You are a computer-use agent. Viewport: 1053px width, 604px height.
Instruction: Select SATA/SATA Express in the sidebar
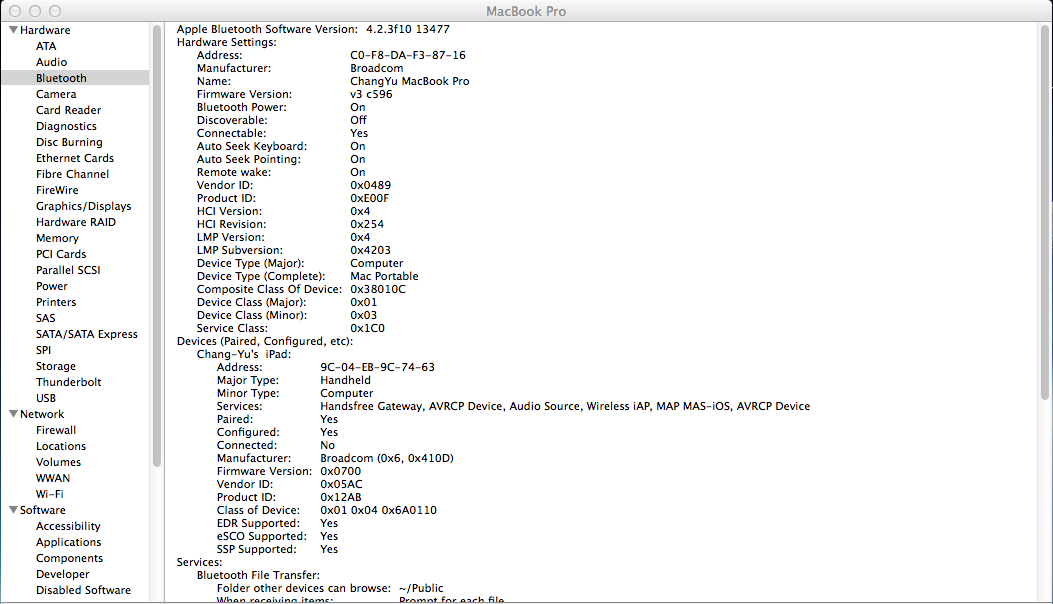point(87,334)
